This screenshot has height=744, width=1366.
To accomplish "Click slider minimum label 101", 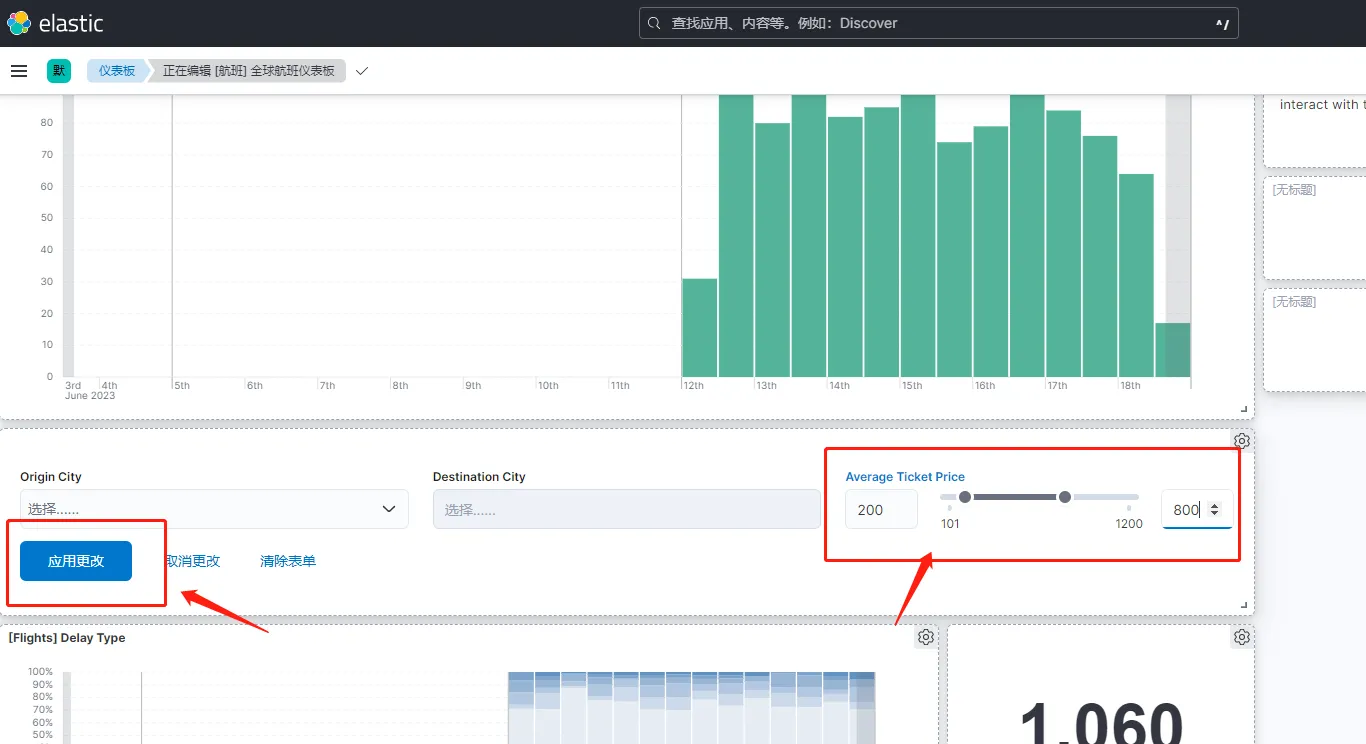I will (x=950, y=524).
